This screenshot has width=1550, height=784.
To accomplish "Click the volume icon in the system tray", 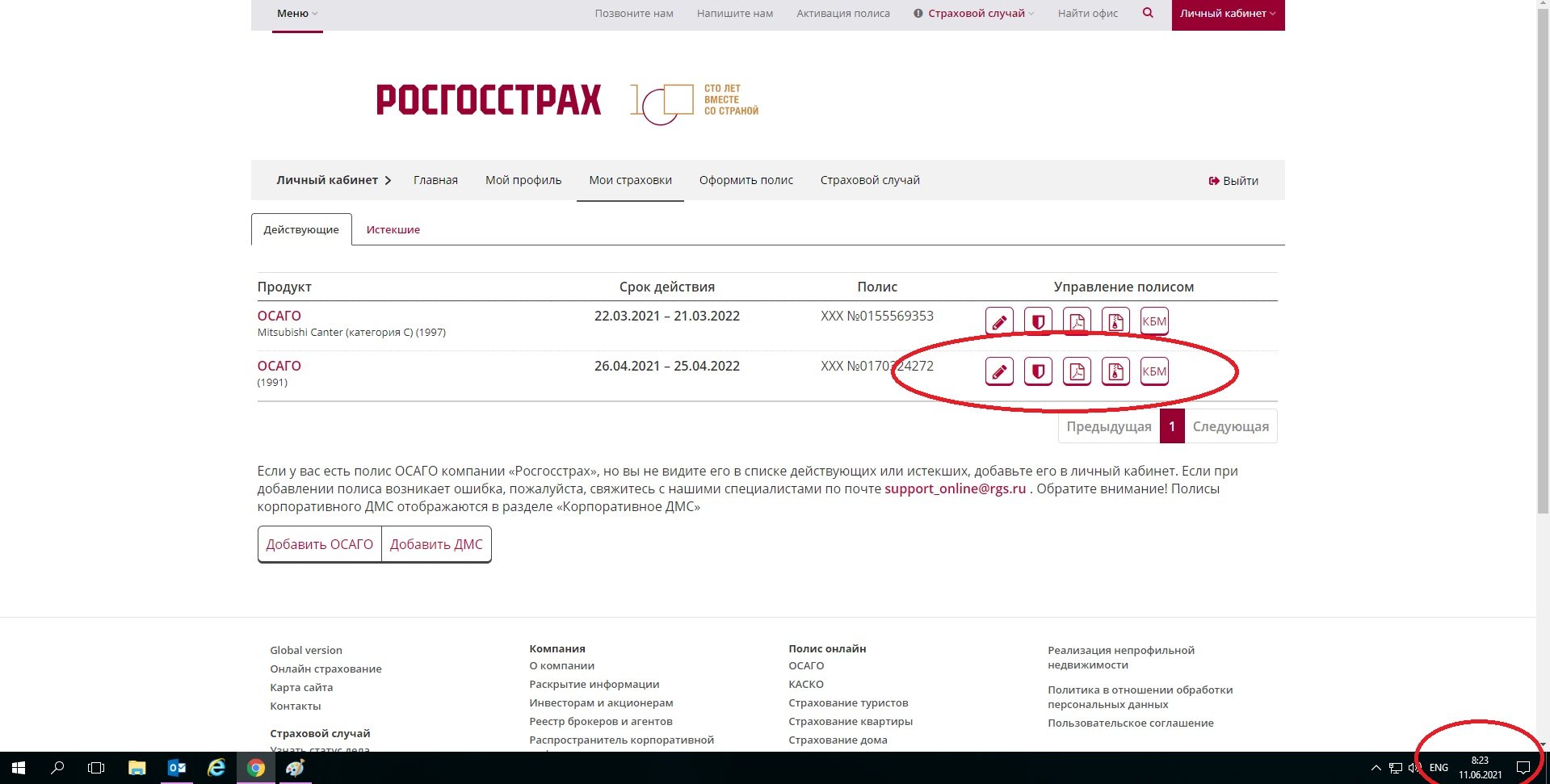I will (x=1414, y=768).
